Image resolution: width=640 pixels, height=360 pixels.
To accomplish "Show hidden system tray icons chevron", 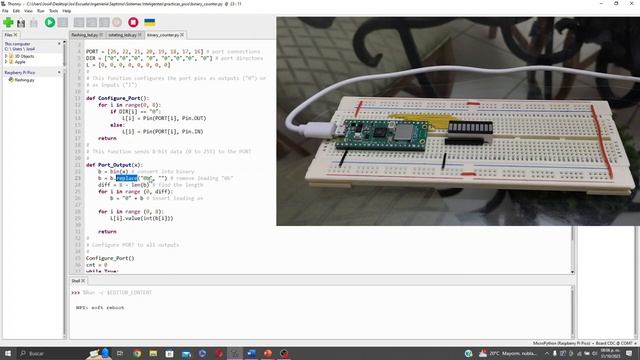I will 547,353.
